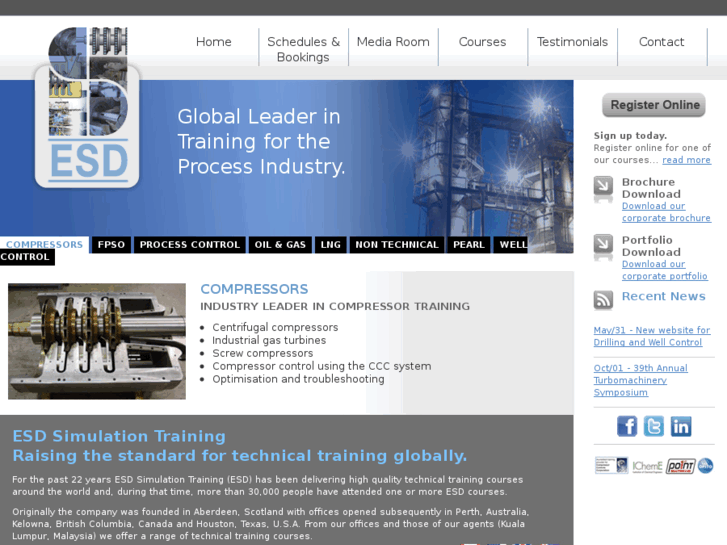This screenshot has width=727, height=545.
Task: Click the ESD logo
Action: [87, 108]
